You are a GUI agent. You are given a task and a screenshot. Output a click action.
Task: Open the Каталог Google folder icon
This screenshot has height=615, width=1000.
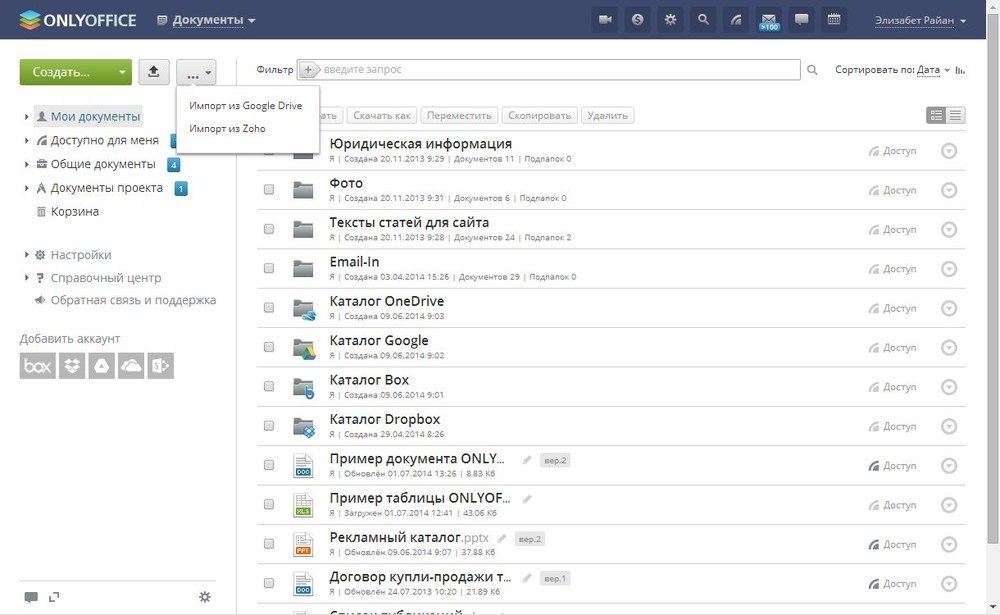pos(304,348)
